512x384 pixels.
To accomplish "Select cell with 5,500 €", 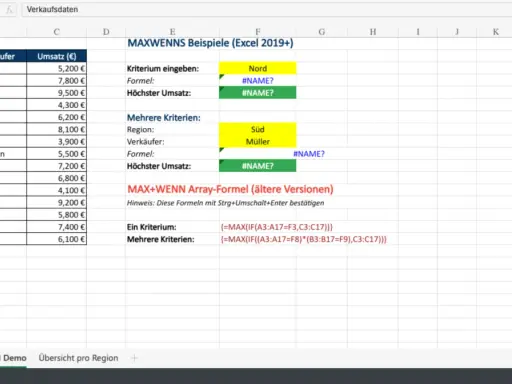I will click(57, 154).
